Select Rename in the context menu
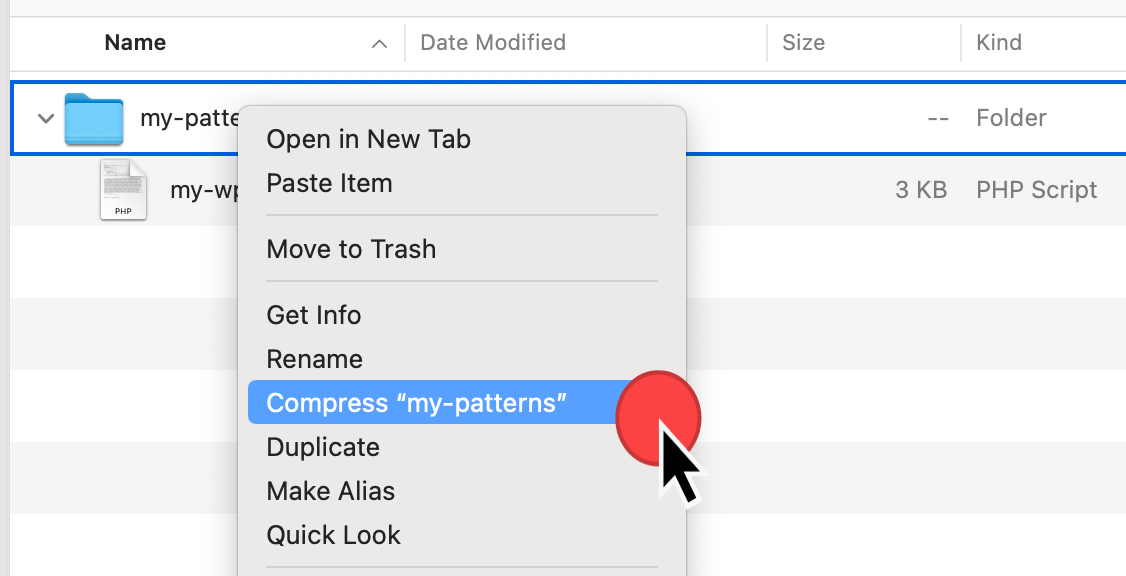Viewport: 1126px width, 576px height. pyautogui.click(x=314, y=359)
